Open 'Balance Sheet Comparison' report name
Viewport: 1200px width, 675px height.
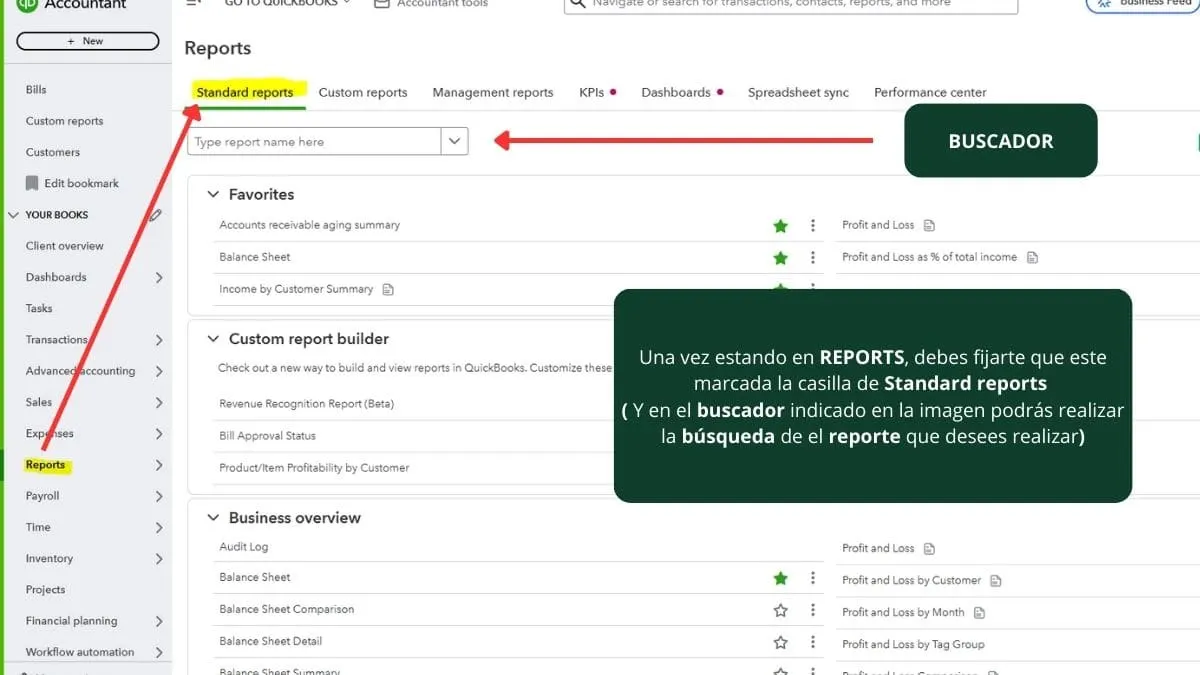pos(286,609)
